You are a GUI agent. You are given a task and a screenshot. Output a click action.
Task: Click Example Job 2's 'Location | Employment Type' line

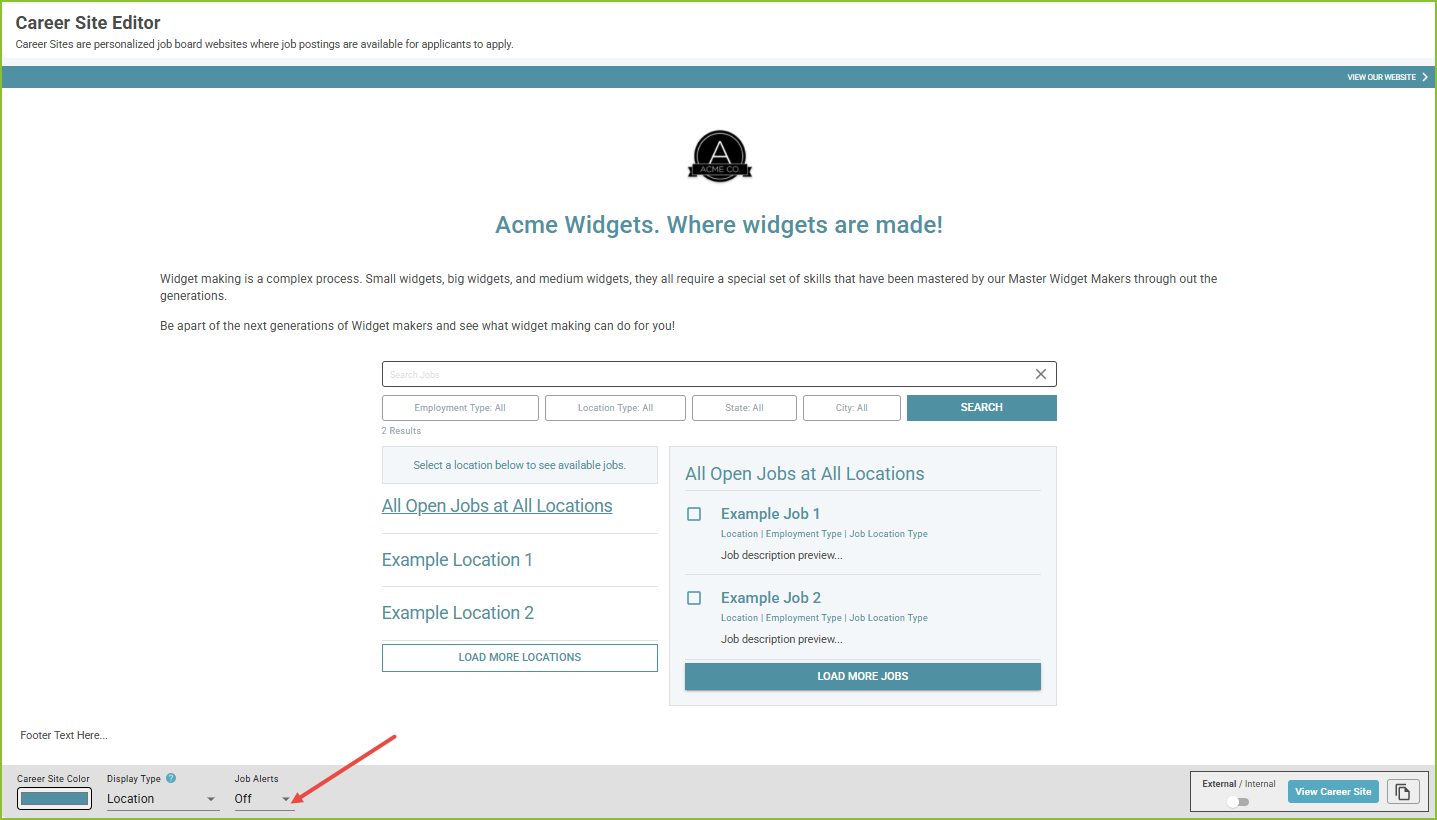click(x=824, y=618)
